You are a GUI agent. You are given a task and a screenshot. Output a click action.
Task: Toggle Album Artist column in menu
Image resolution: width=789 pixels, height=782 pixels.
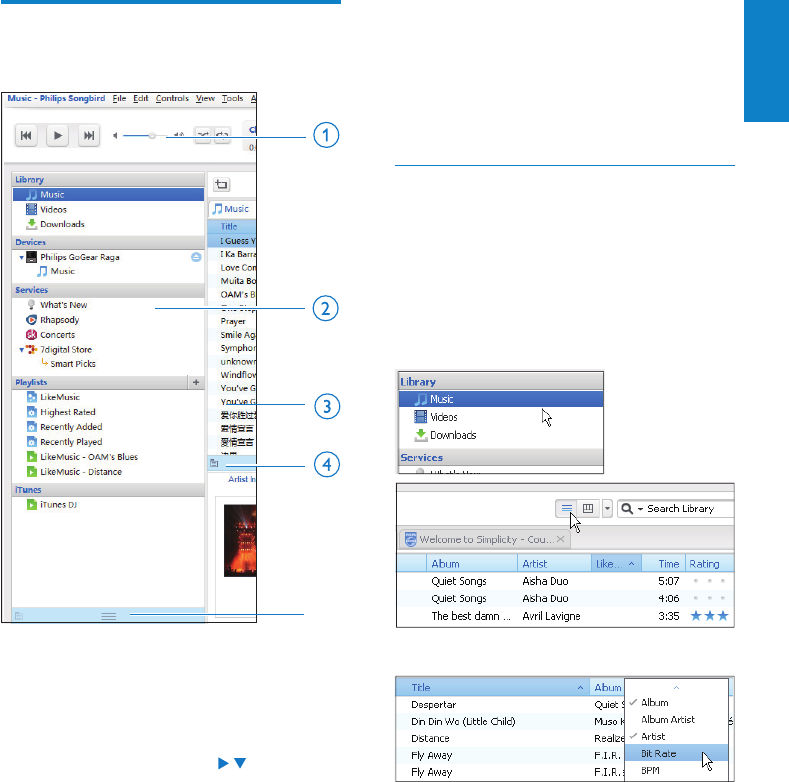pos(676,720)
